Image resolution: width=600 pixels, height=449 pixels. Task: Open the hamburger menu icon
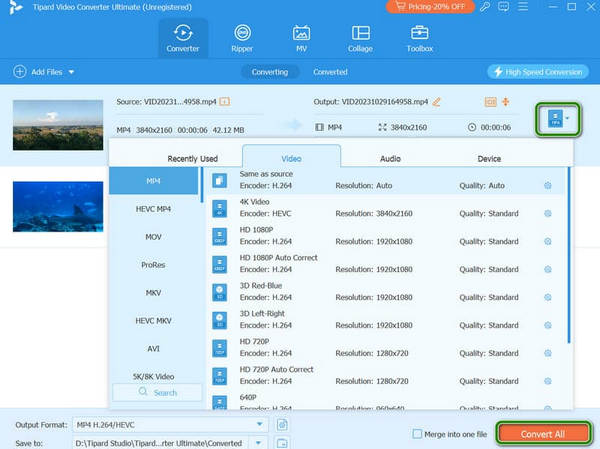(x=523, y=7)
